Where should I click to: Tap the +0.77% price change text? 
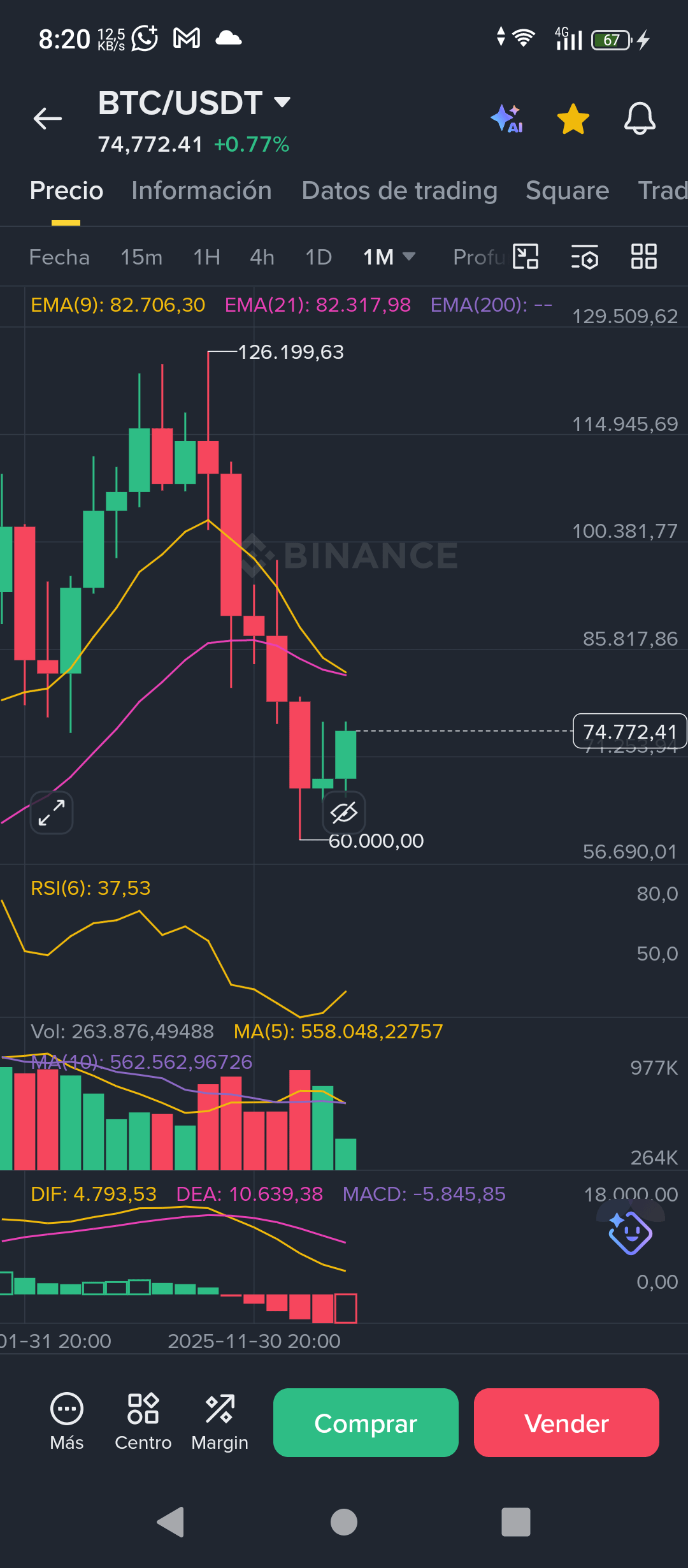pyautogui.click(x=252, y=145)
